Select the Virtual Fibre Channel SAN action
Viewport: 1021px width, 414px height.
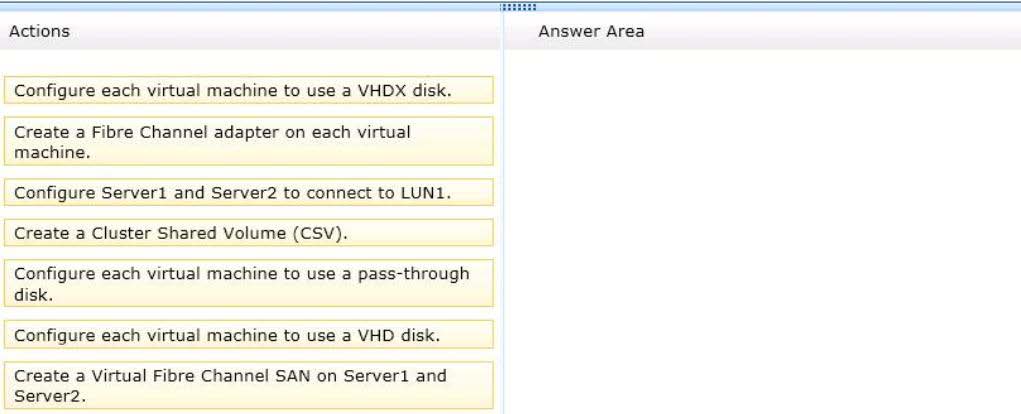pyautogui.click(x=248, y=385)
